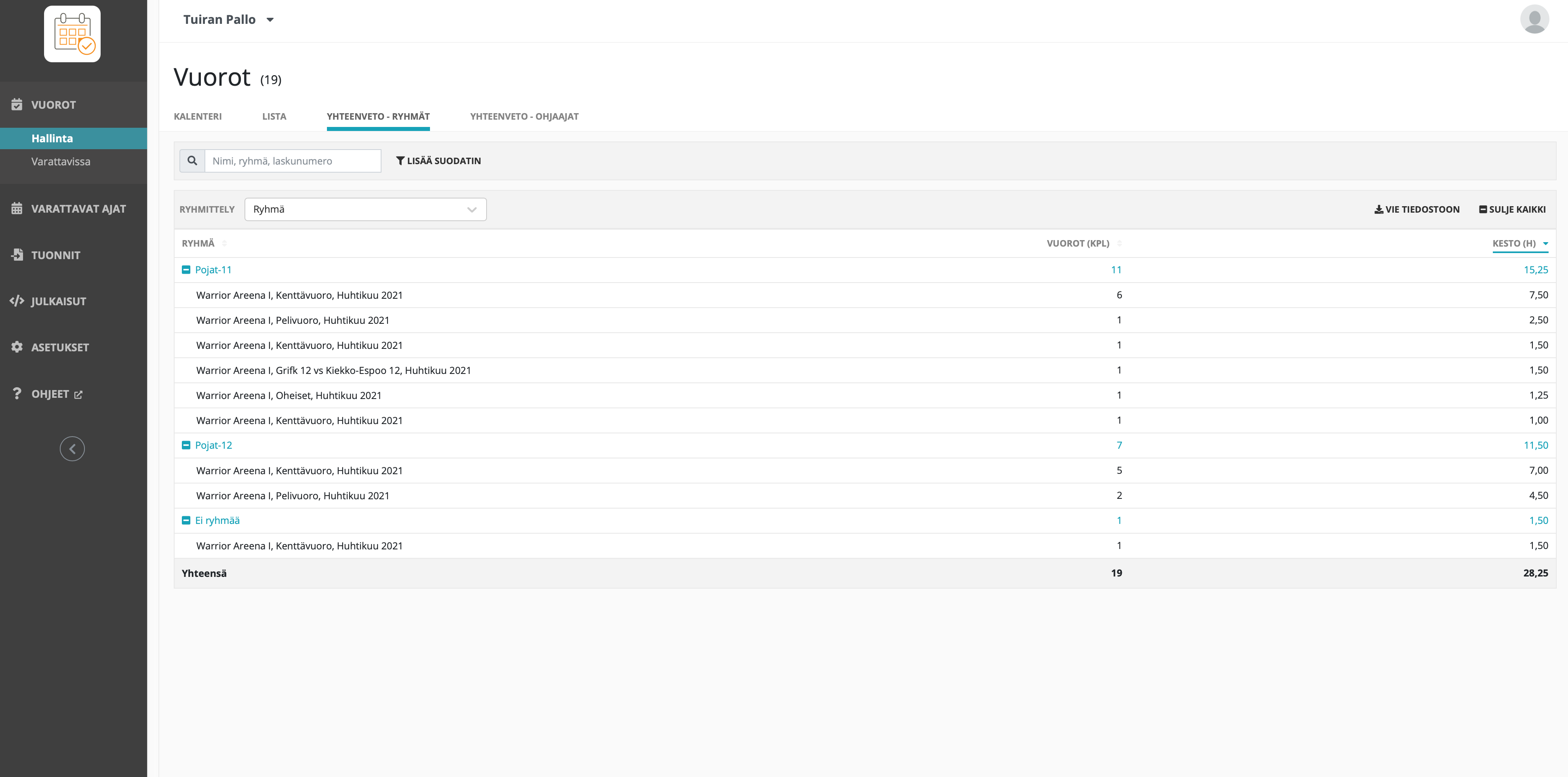
Task: Click the sidebar collapse arrow circle
Action: 72,449
